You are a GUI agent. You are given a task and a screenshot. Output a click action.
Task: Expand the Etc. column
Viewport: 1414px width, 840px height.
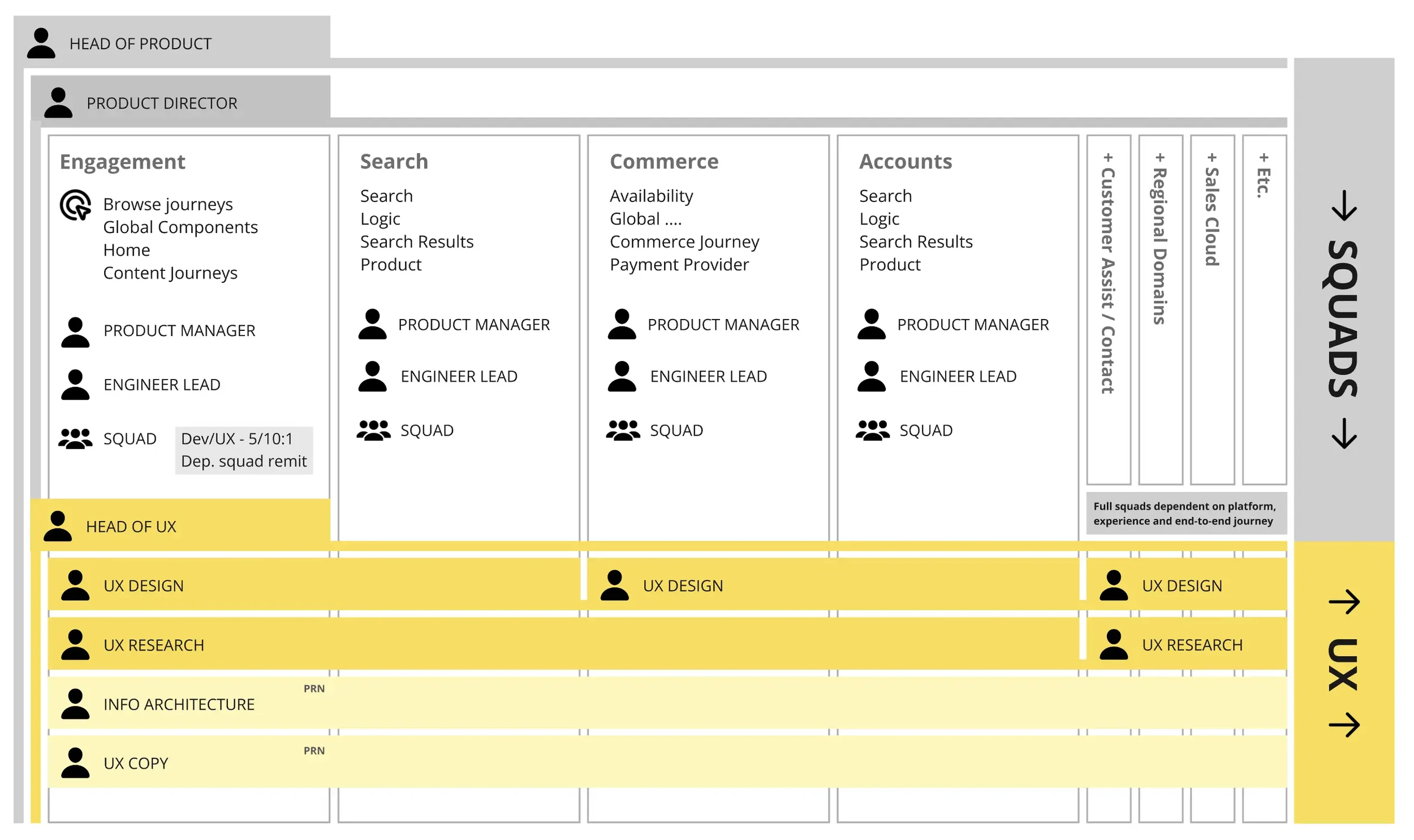pyautogui.click(x=1264, y=158)
